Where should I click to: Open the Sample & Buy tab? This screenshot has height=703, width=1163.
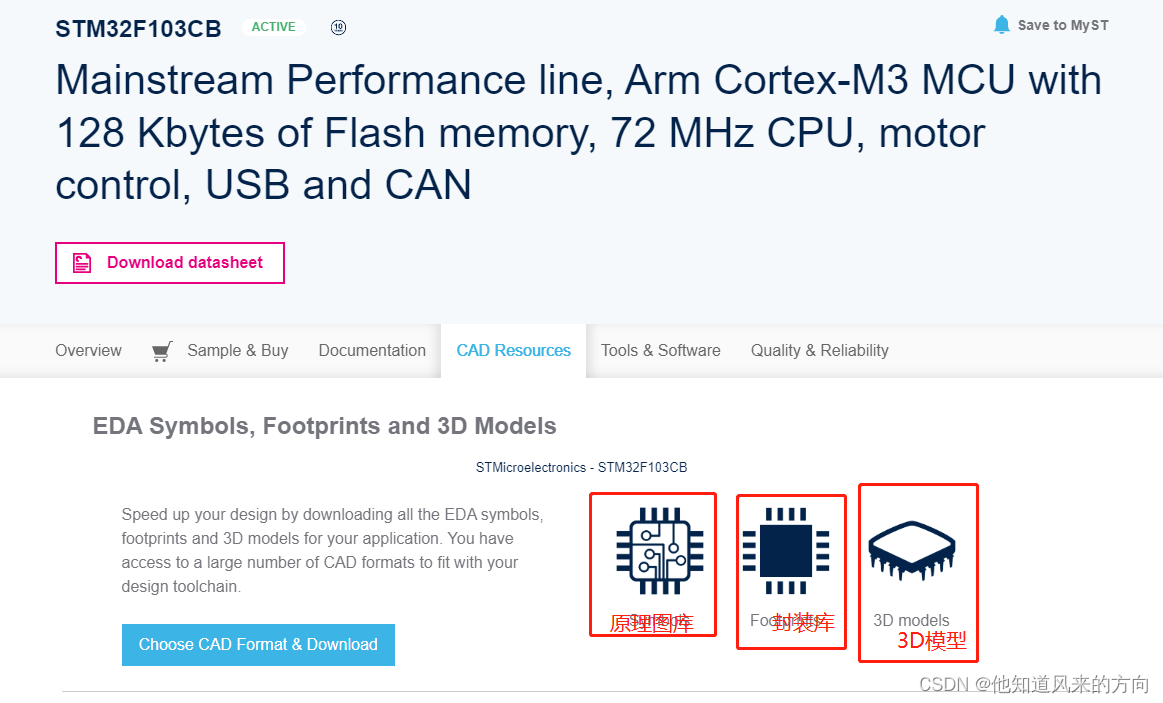[237, 351]
